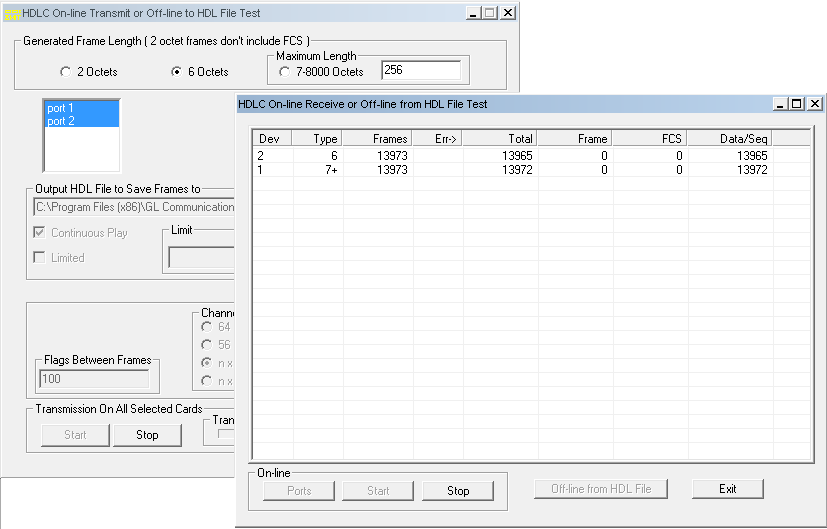The width and height of the screenshot is (827, 529).
Task: Click Stop in the Transmit window
Action: (147, 435)
